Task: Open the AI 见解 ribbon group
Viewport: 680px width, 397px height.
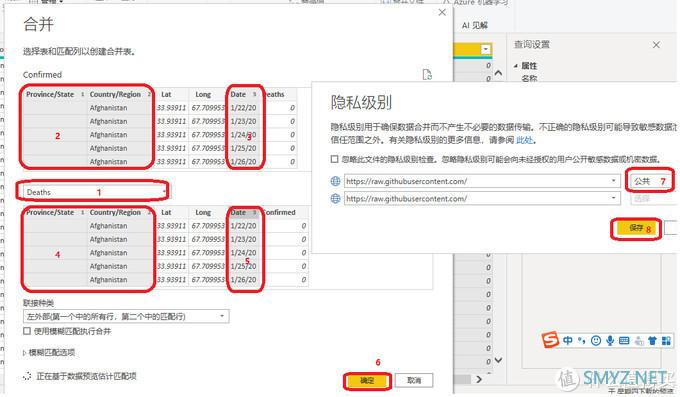Action: (x=474, y=25)
